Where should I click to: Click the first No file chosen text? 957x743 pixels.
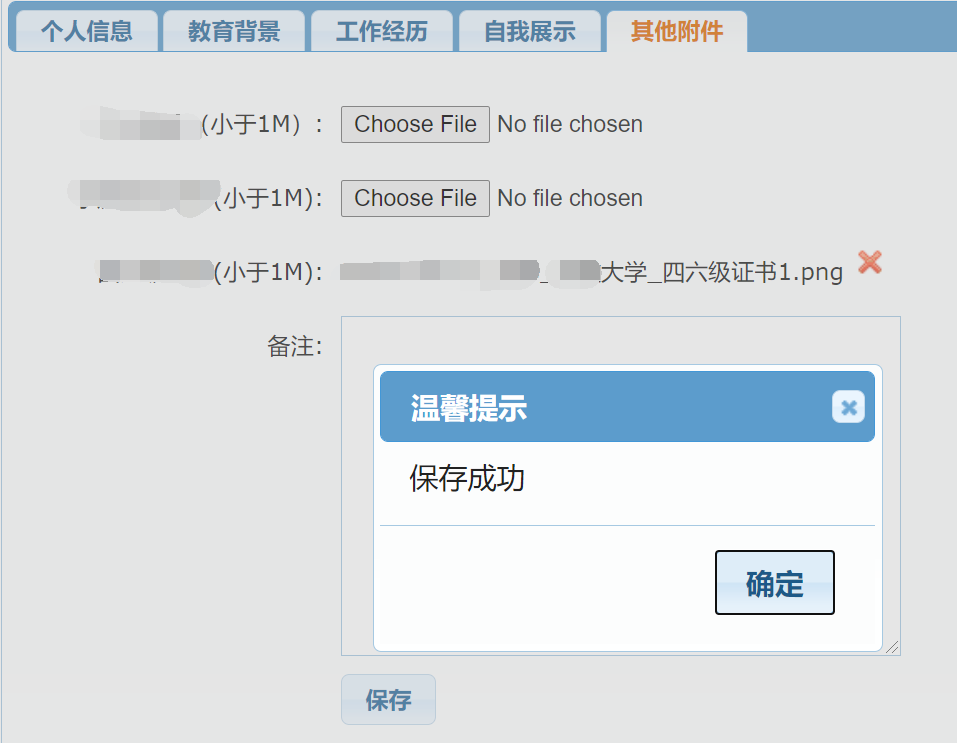point(570,125)
